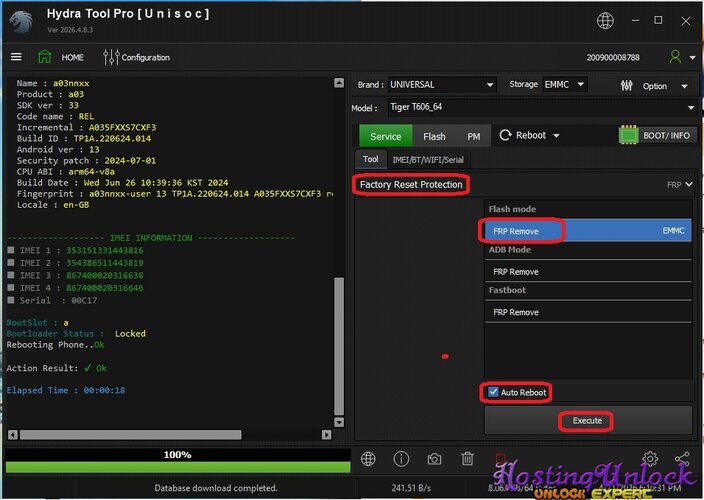This screenshot has height=500, width=704.
Task: Open settings gear icon at bottom
Action: [x=650, y=459]
